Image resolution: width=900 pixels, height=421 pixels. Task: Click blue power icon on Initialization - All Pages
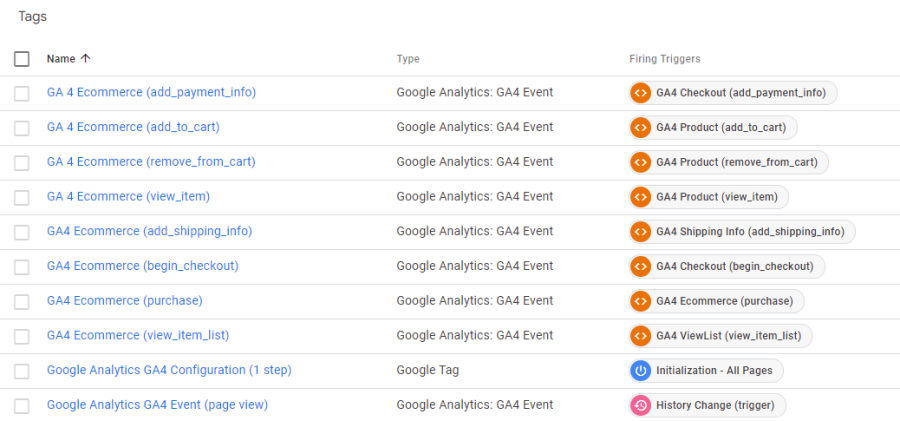641,371
